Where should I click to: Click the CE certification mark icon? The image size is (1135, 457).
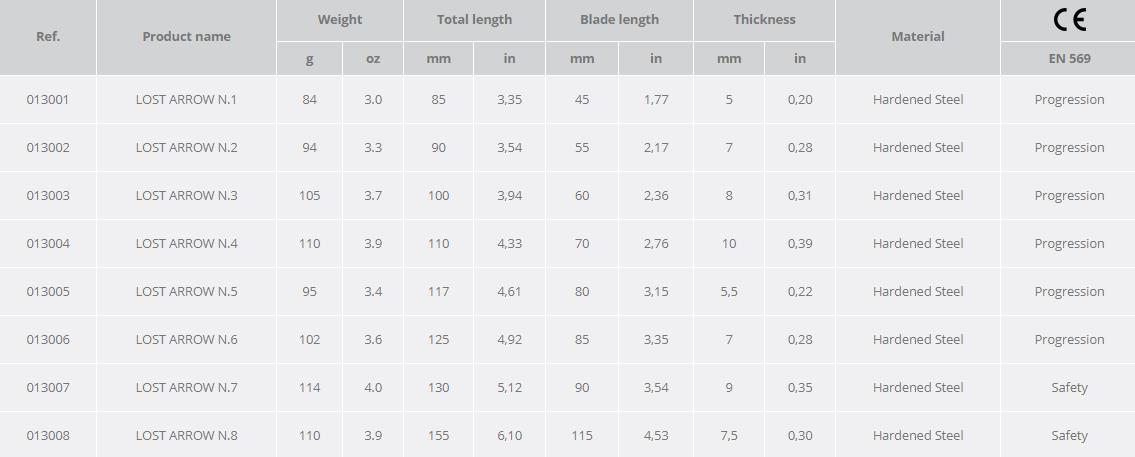click(1069, 20)
